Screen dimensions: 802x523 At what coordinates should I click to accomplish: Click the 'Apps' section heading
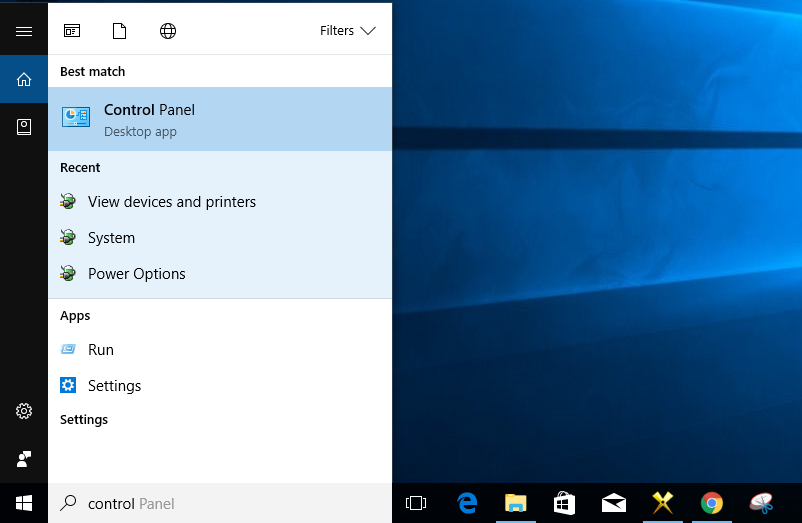coord(75,316)
